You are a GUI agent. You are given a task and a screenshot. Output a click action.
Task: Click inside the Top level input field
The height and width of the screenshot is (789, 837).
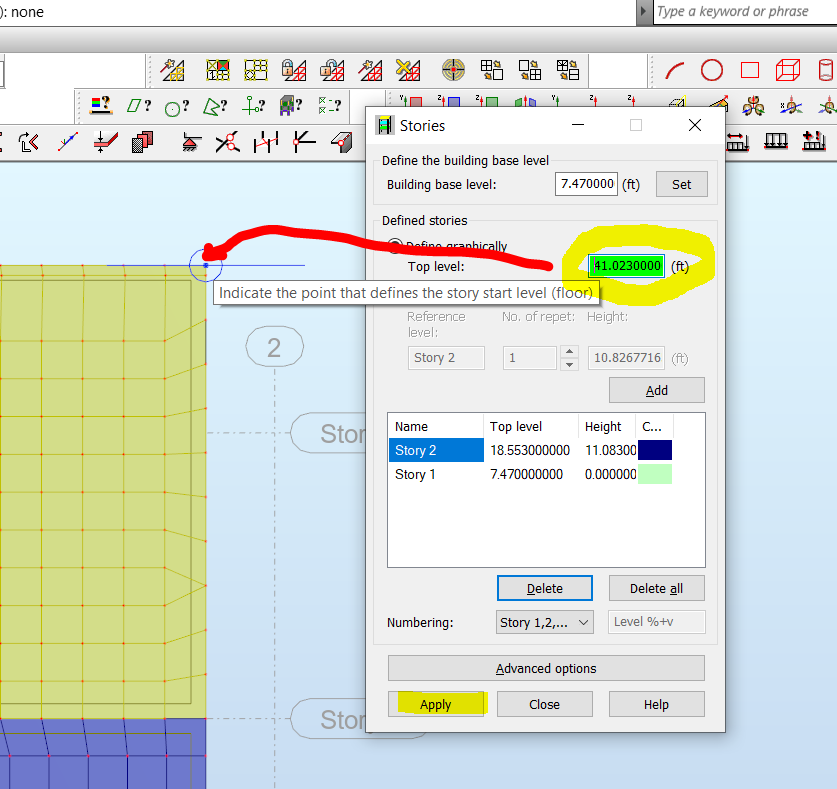point(625,266)
